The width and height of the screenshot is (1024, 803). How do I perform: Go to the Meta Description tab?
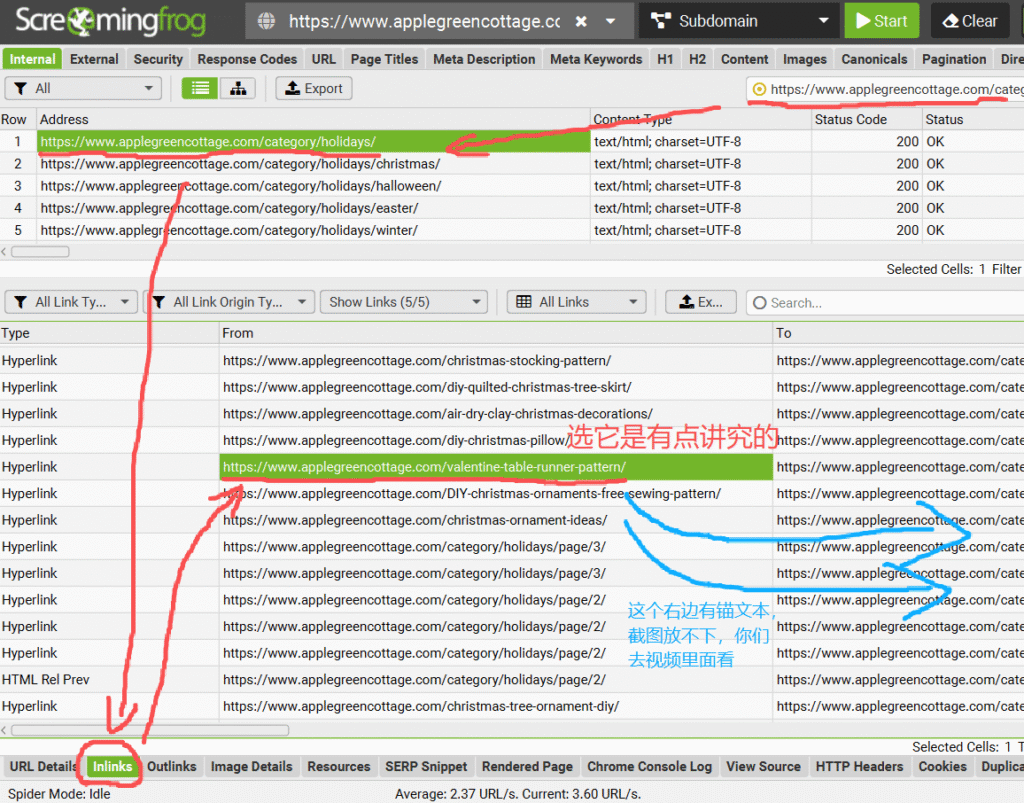[484, 59]
